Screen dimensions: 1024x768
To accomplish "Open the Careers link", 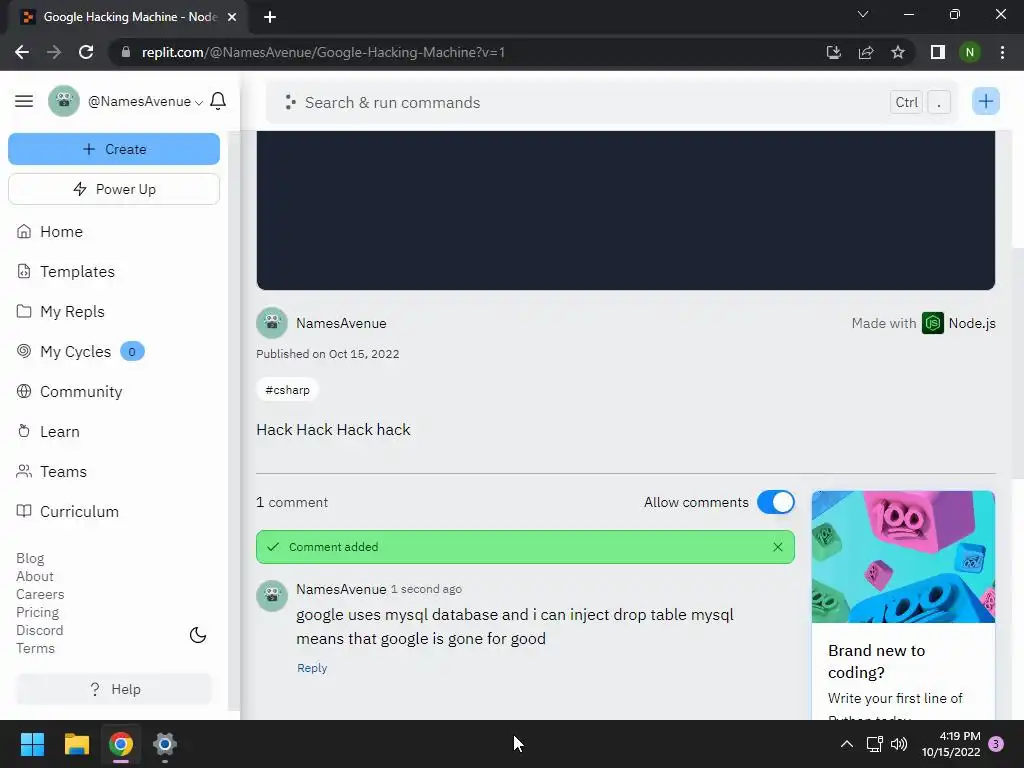I will click(40, 594).
